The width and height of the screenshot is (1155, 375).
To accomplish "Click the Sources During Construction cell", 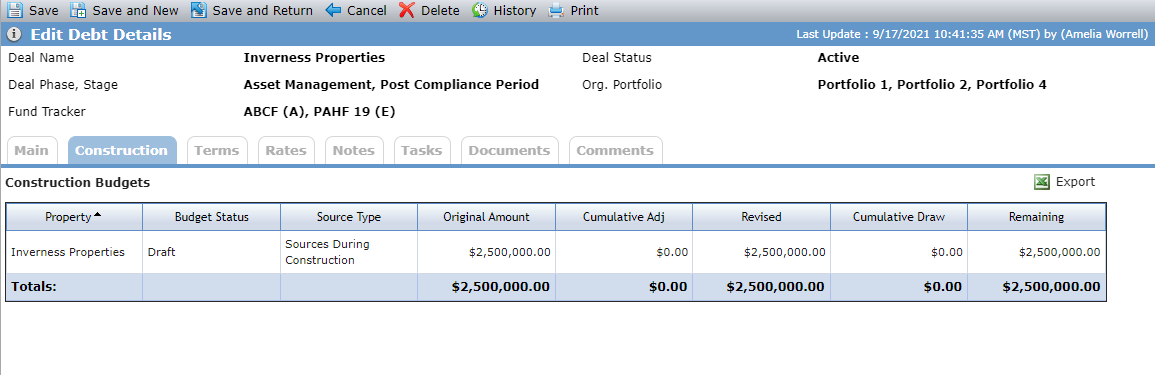I will pos(349,252).
